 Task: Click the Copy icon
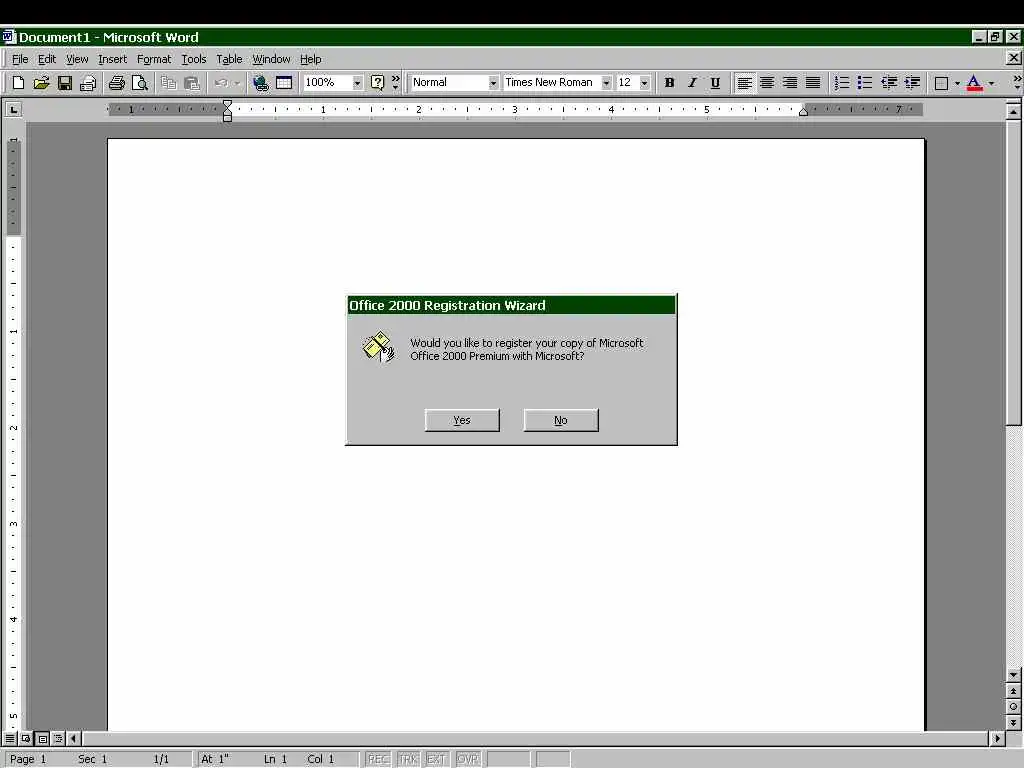coord(168,83)
